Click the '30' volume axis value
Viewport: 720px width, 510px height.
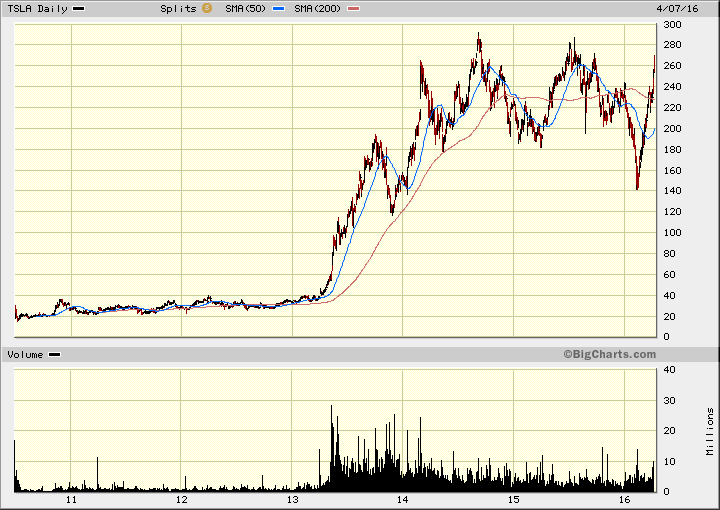669,400
